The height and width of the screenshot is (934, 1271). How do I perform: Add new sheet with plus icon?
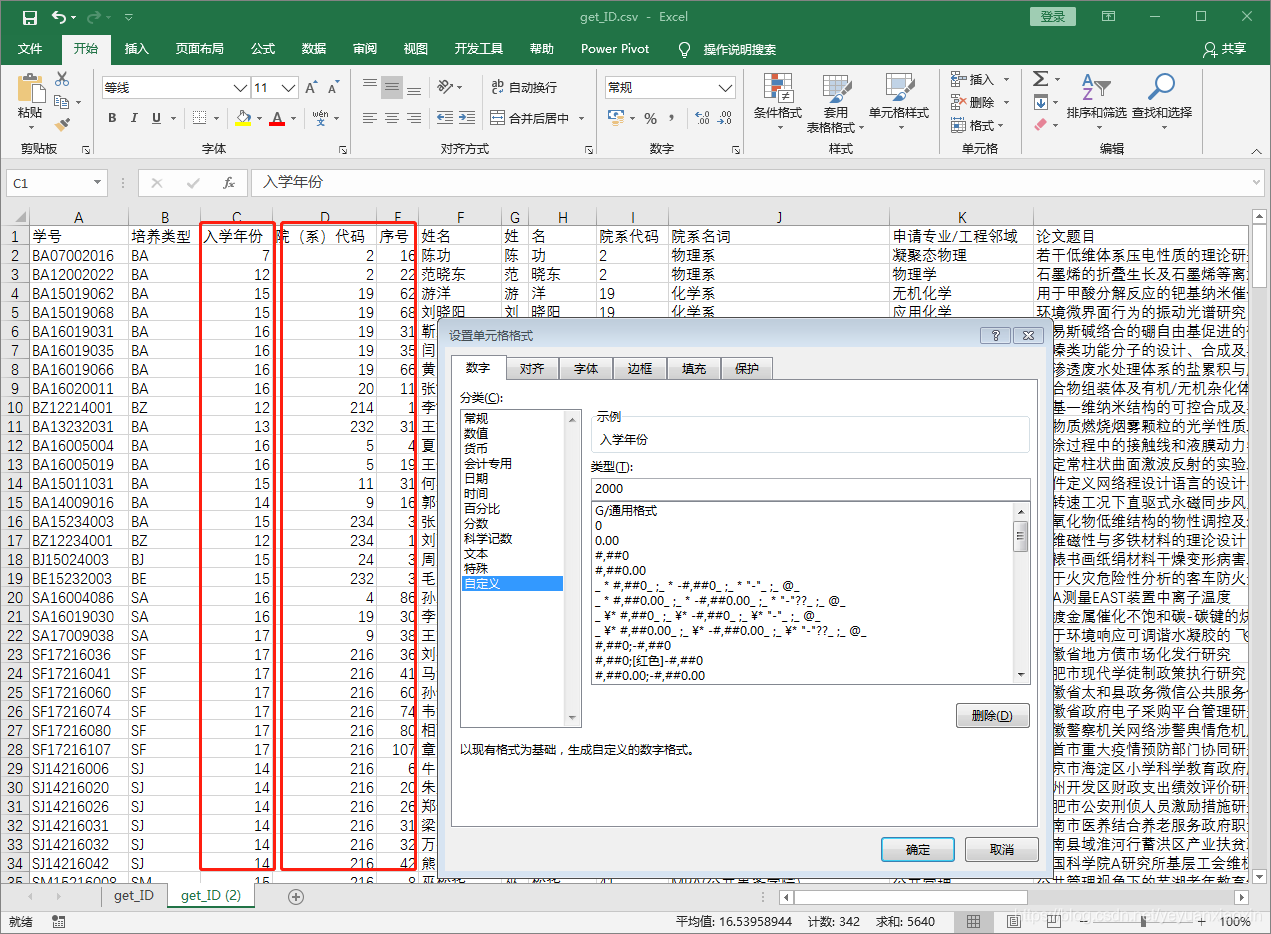(295, 896)
